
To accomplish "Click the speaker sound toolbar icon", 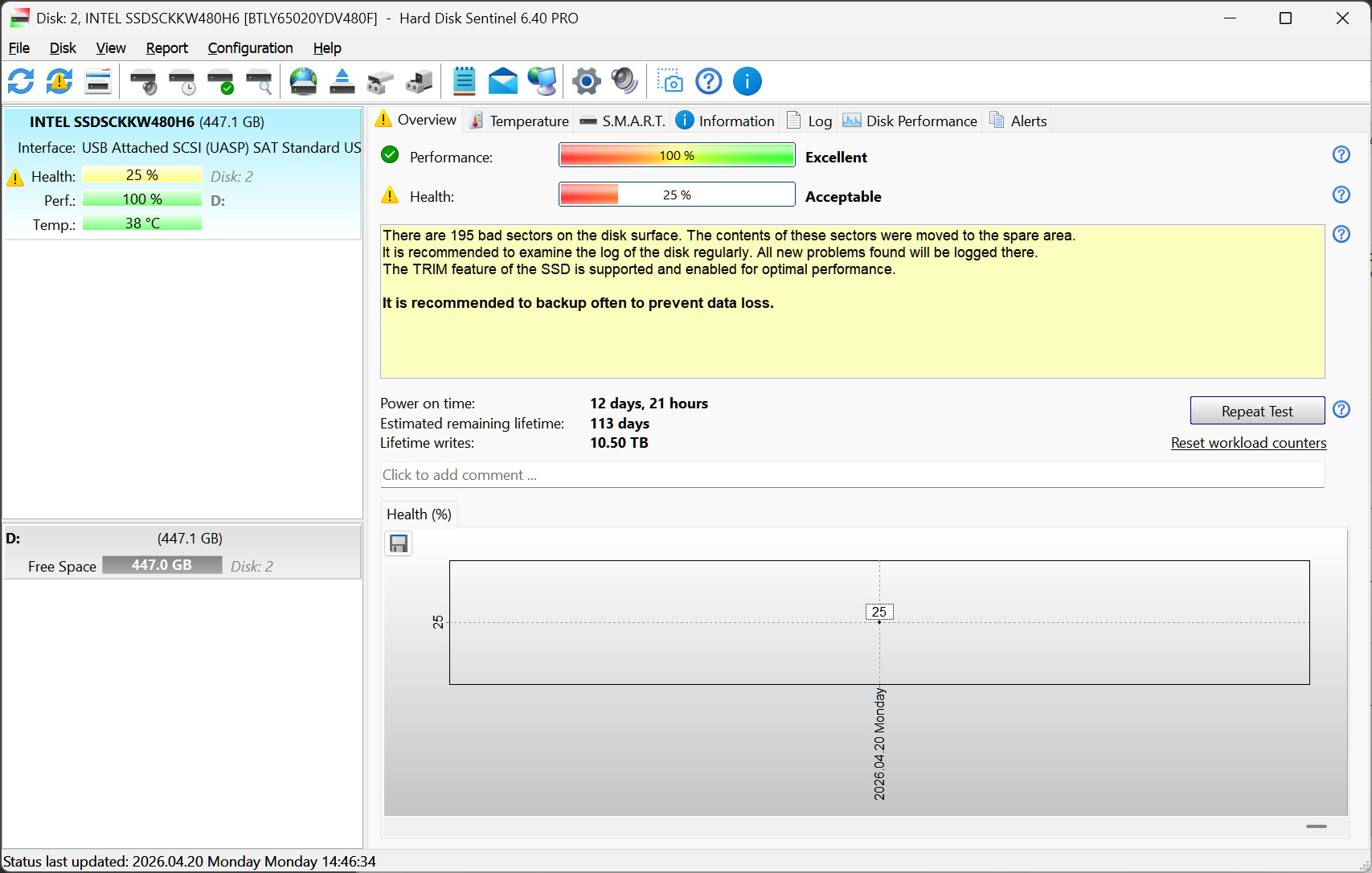I will pos(625,81).
